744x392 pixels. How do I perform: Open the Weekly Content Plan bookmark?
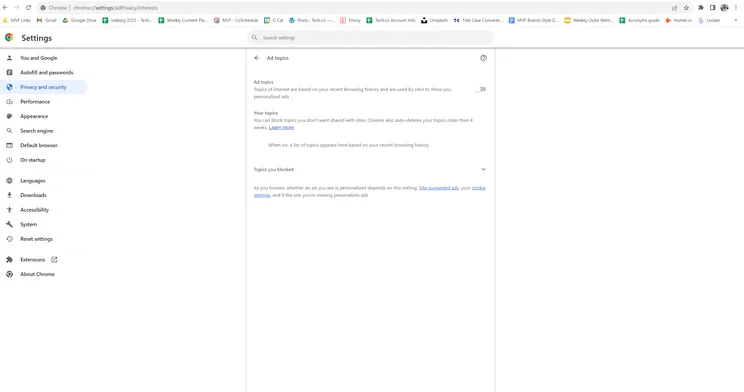click(x=183, y=20)
